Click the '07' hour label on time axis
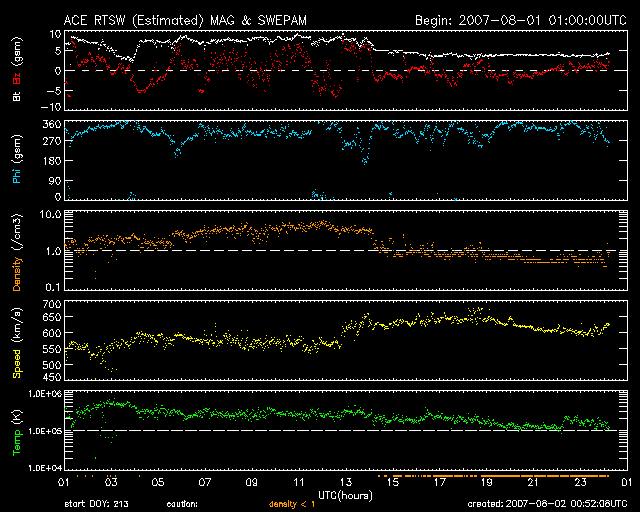The image size is (640, 512). pos(204,482)
